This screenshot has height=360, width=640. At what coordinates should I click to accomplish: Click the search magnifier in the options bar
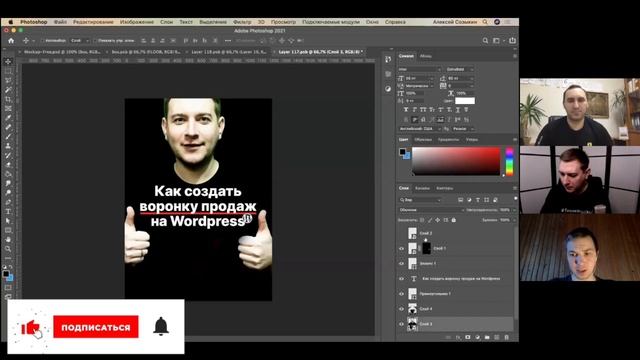click(x=485, y=40)
